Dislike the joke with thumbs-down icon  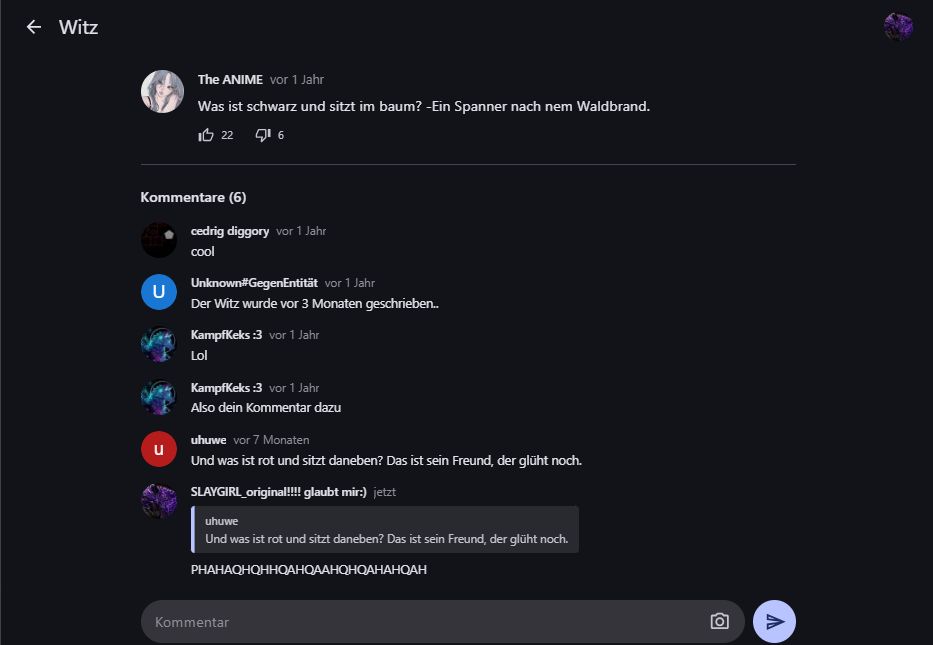click(x=263, y=135)
